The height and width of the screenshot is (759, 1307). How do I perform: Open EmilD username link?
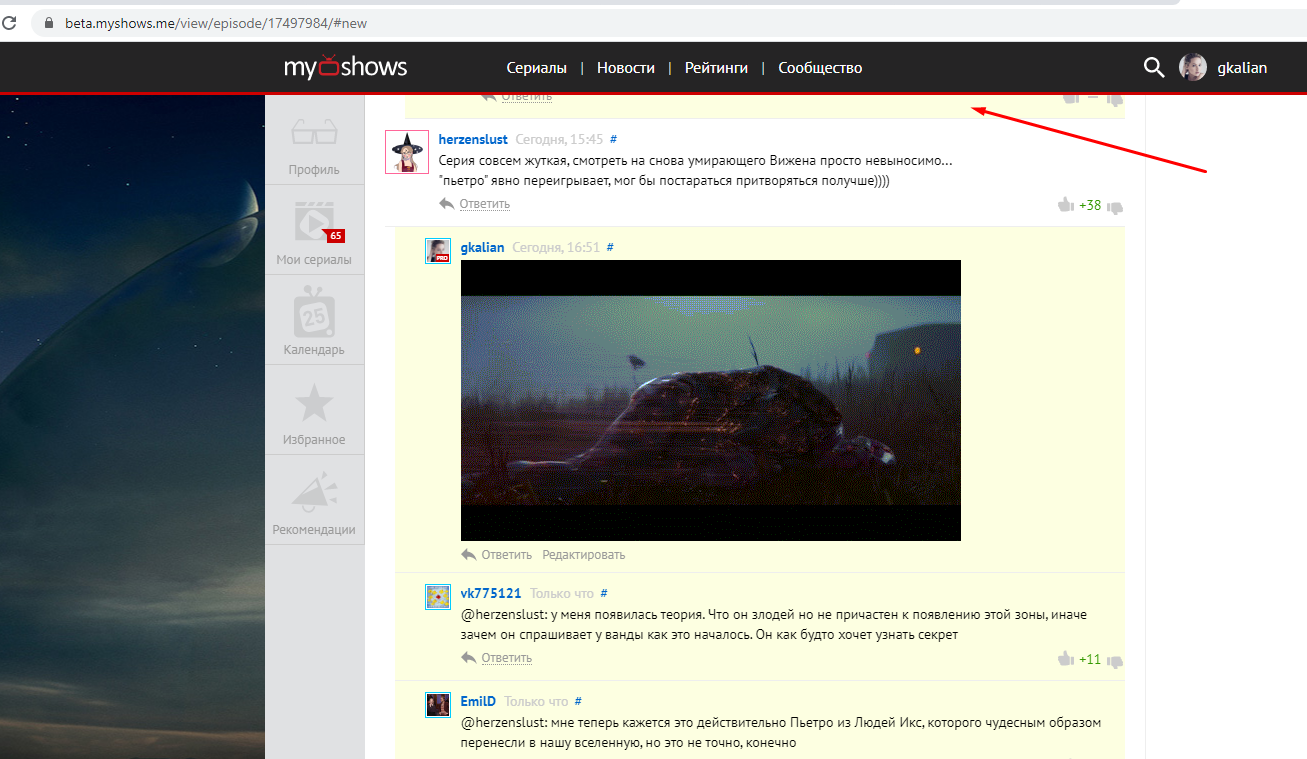point(478,701)
